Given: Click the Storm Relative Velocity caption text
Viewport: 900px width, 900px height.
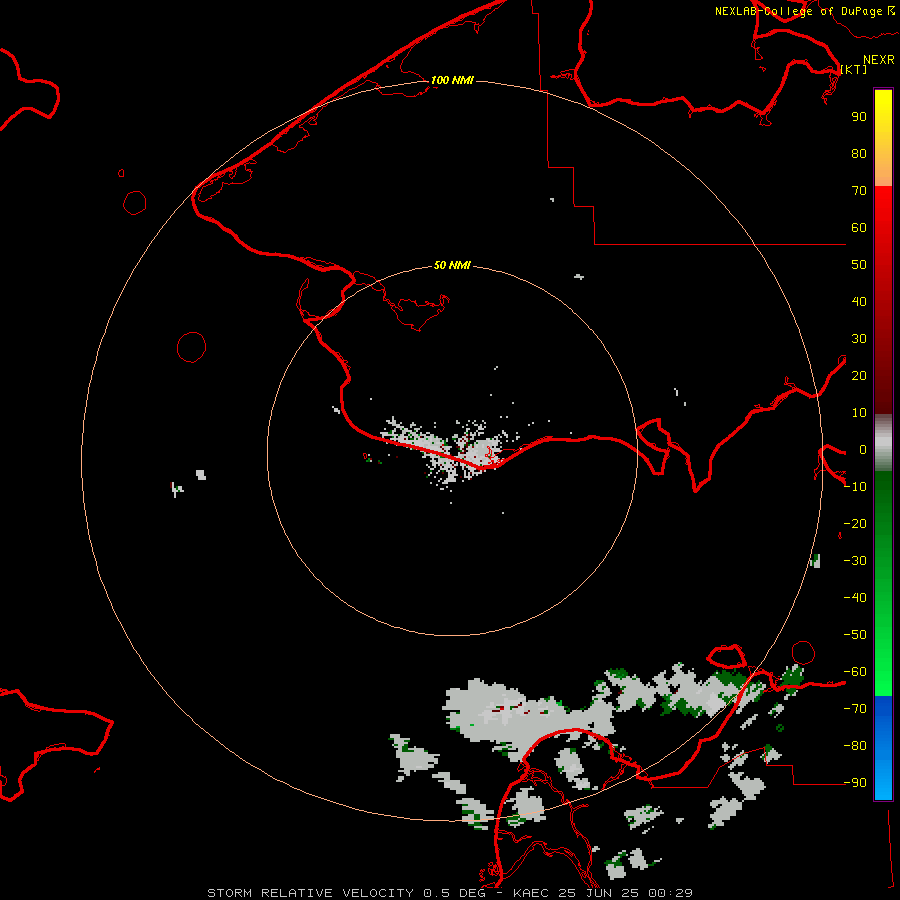Looking at the screenshot, I should tap(450, 893).
